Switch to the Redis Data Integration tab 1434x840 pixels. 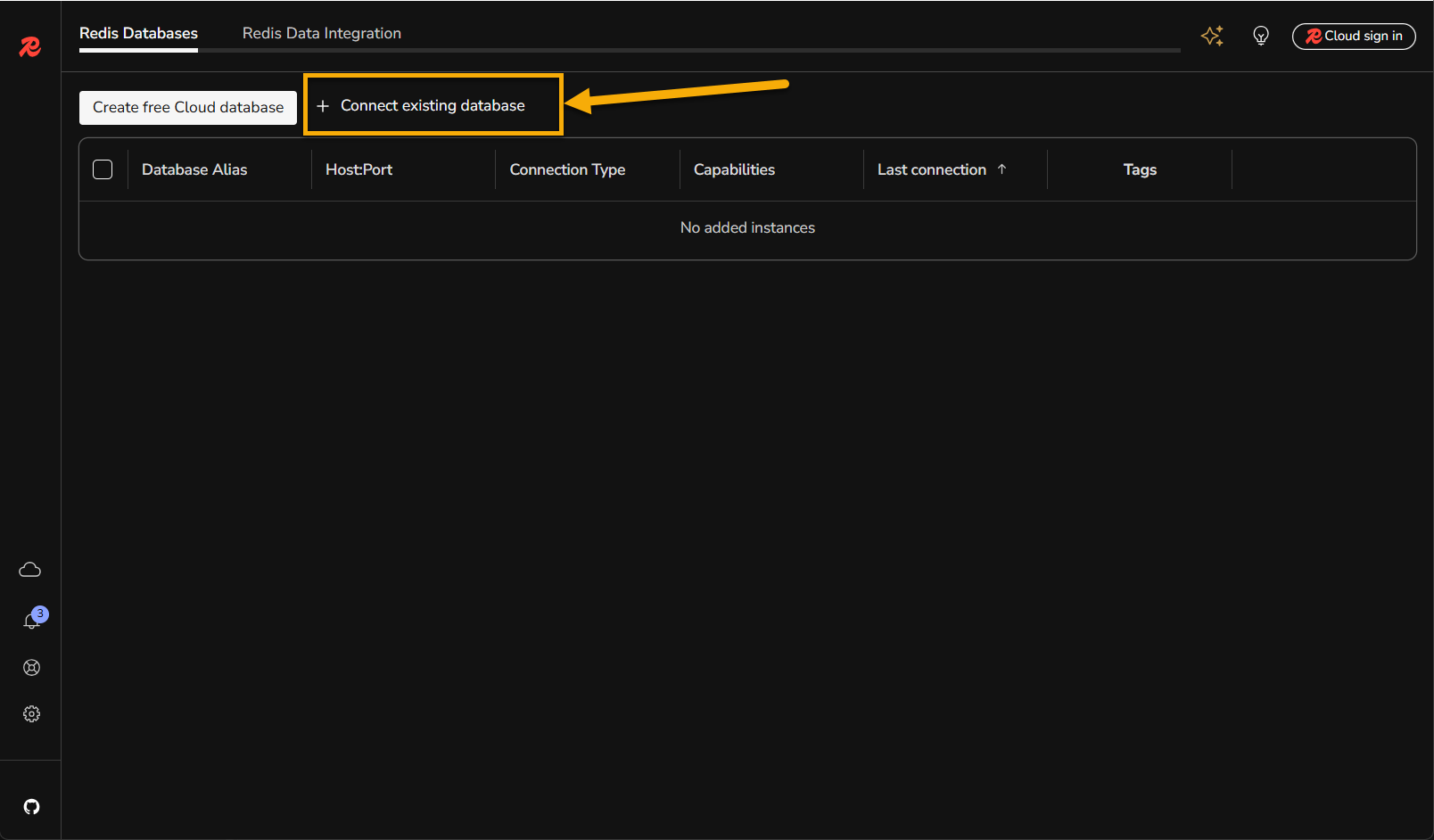[321, 34]
